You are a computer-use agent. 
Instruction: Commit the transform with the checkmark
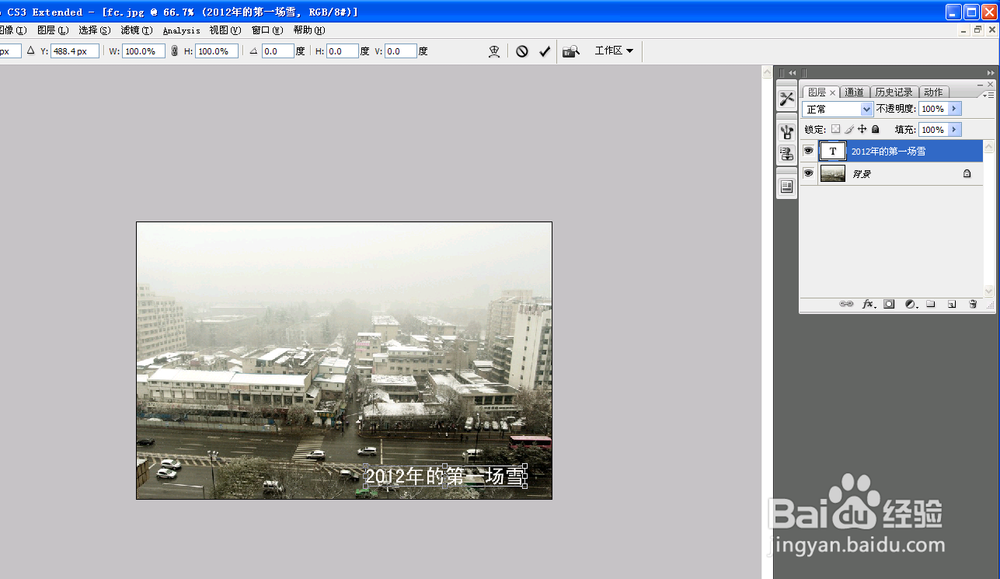tap(544, 51)
